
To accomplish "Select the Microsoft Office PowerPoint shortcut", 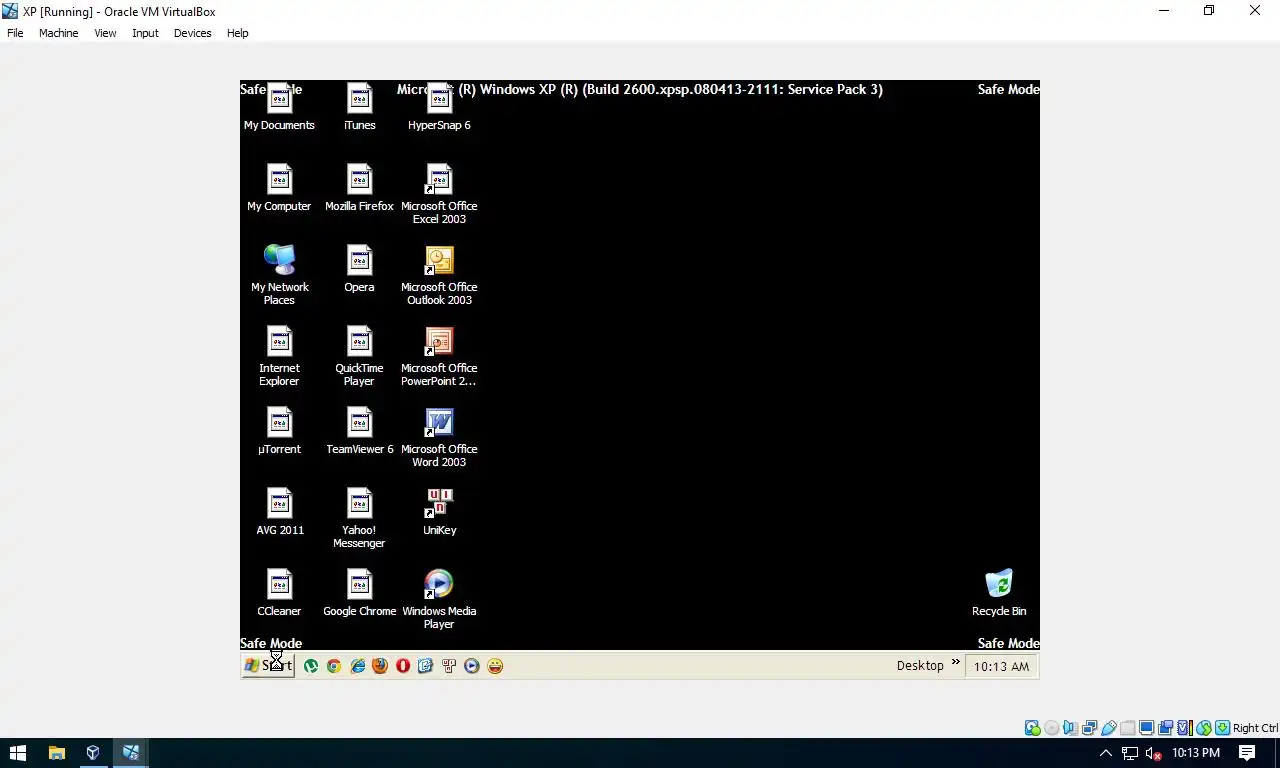I will coord(439,356).
